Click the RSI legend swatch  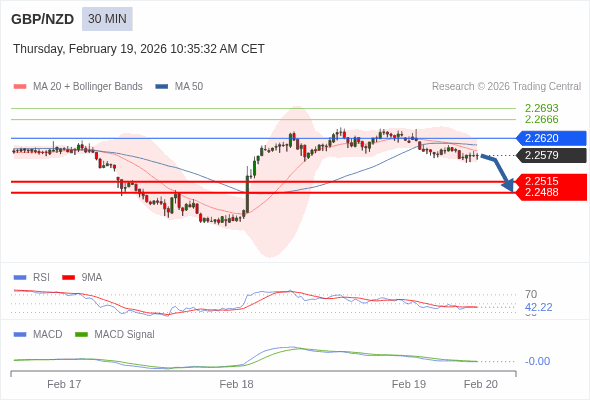coord(20,278)
